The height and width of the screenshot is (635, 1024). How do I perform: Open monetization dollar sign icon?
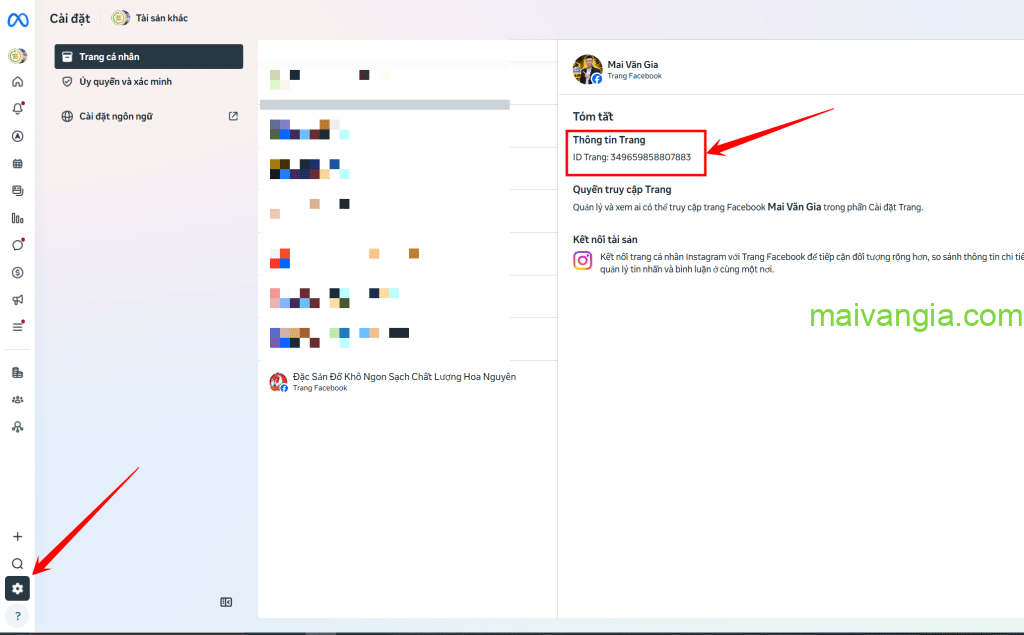[17, 272]
